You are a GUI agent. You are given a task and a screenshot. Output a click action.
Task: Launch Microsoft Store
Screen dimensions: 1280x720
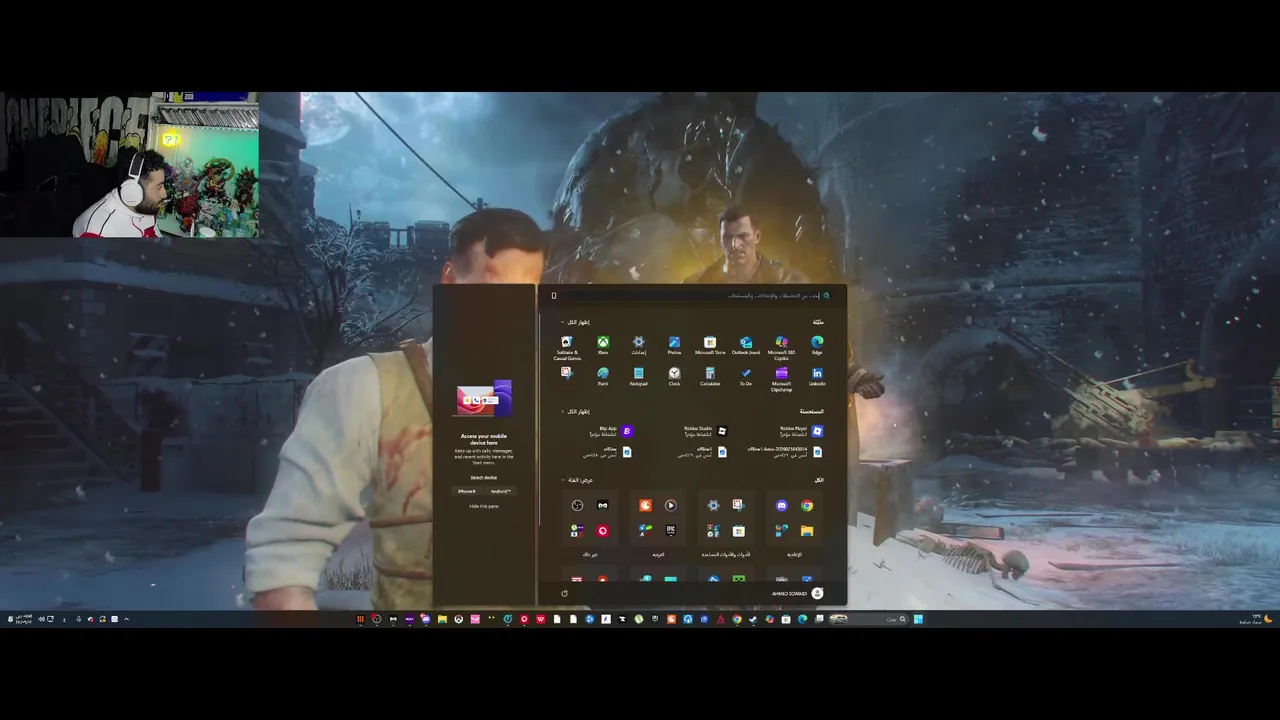710,345
